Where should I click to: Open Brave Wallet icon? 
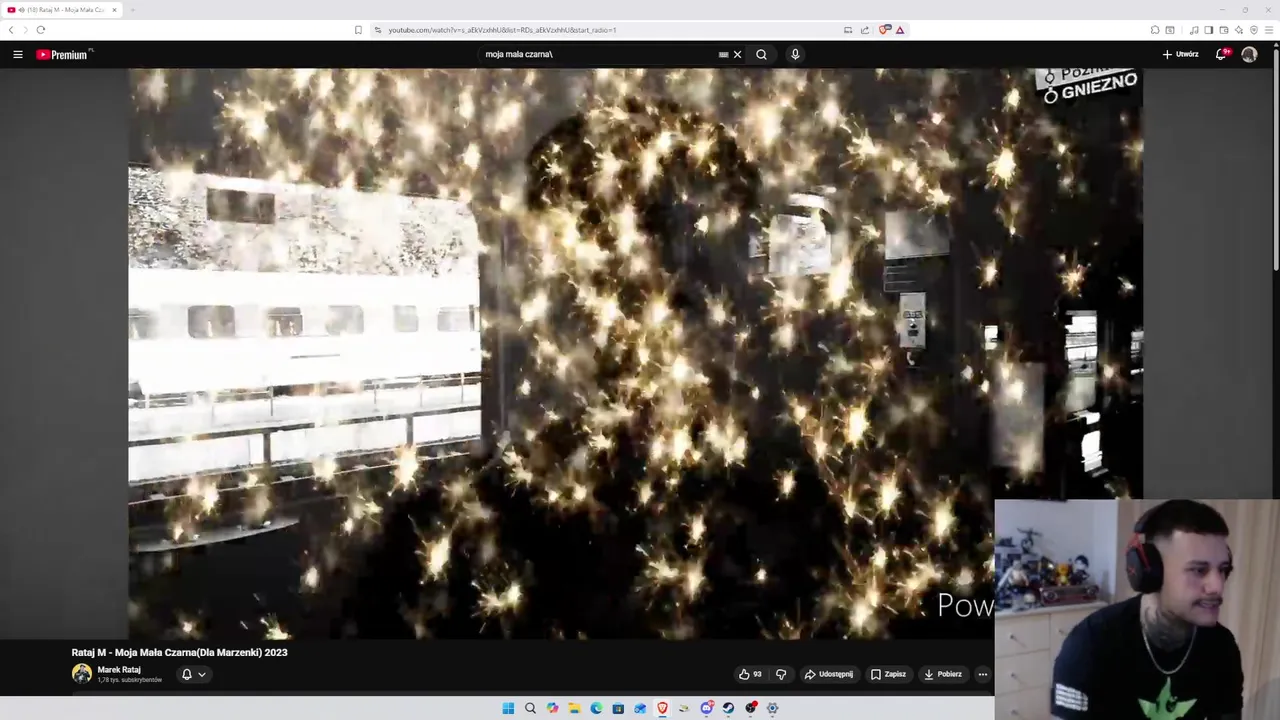point(1224,30)
